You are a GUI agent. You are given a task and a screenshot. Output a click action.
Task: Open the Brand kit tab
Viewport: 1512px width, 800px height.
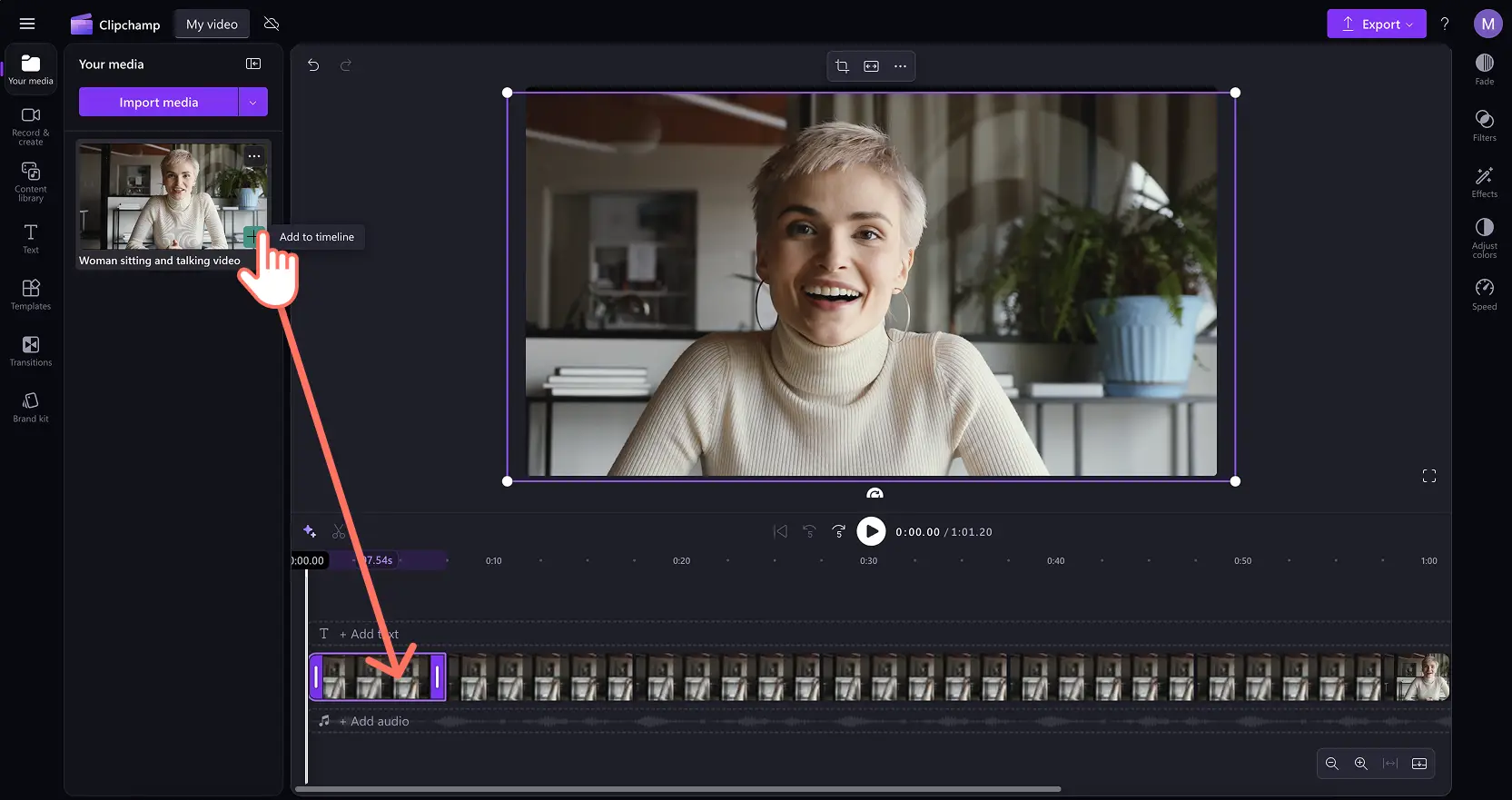31,408
